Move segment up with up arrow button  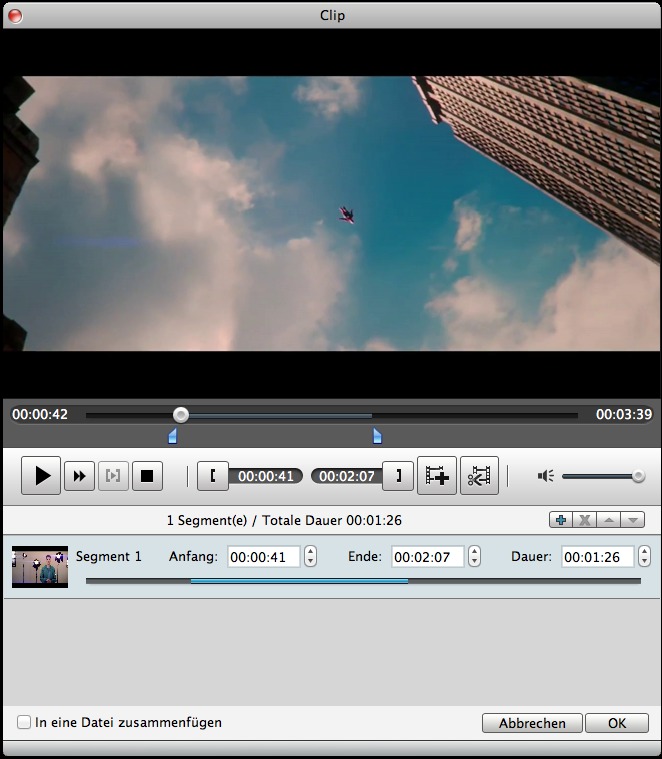(609, 520)
